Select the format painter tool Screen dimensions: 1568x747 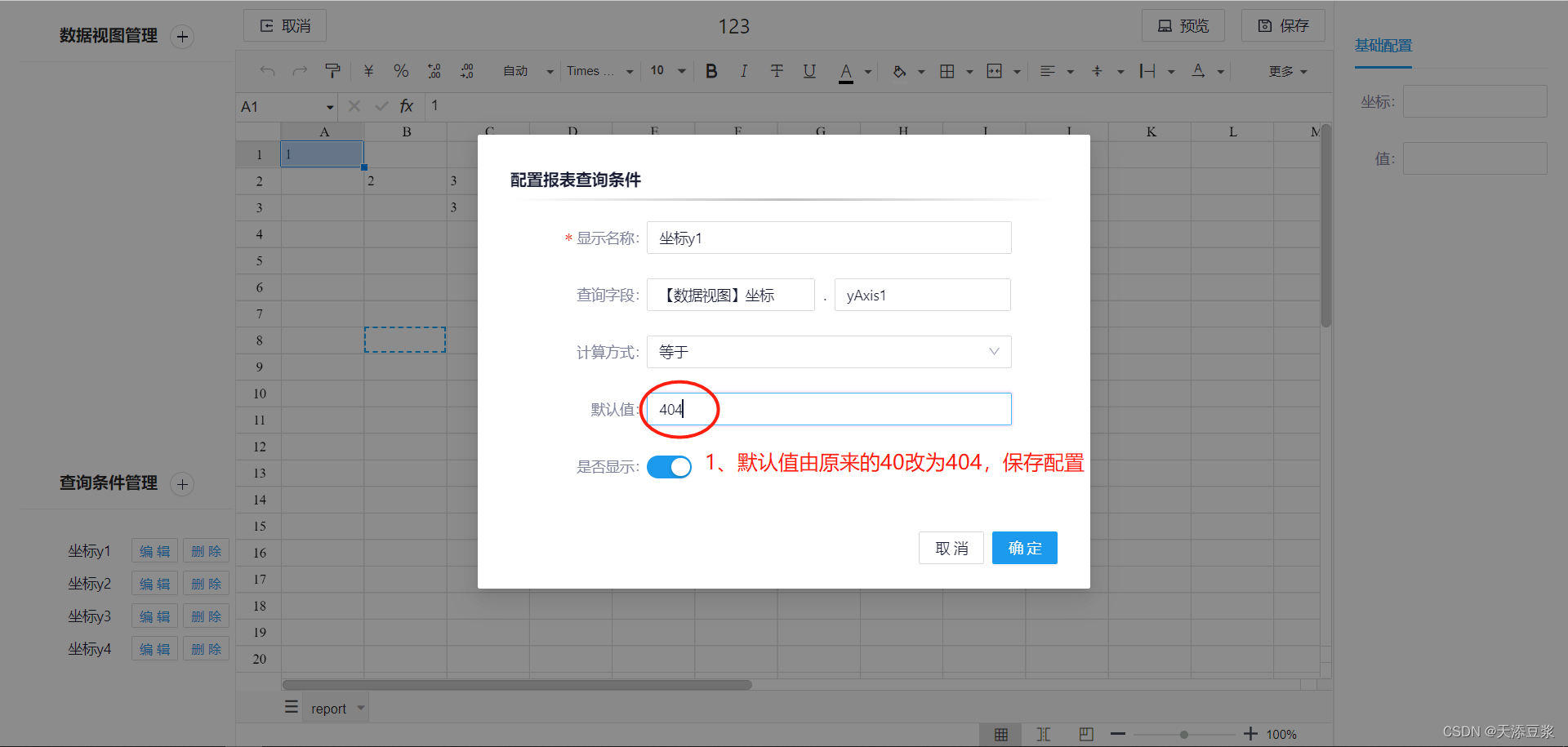click(332, 71)
